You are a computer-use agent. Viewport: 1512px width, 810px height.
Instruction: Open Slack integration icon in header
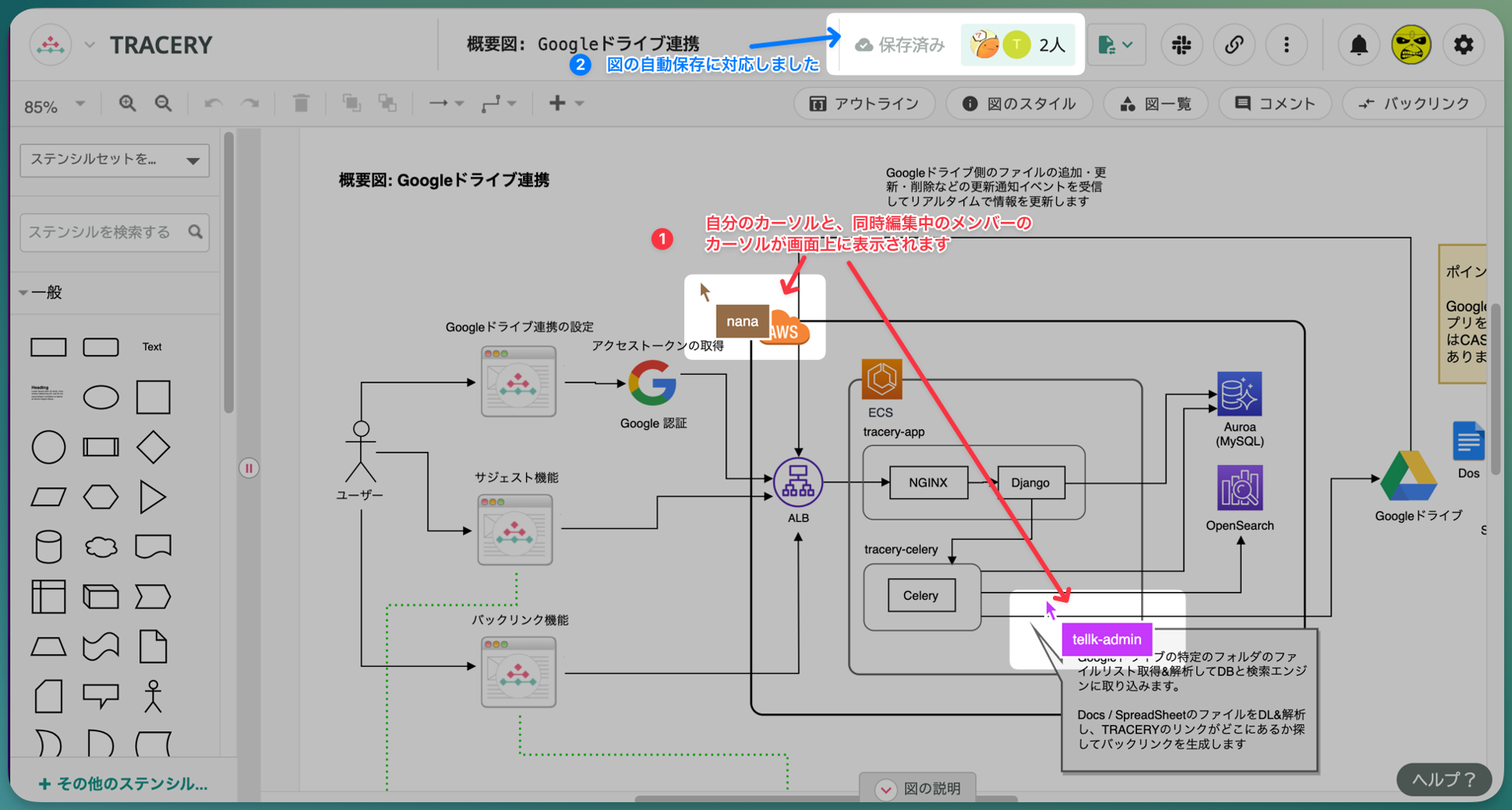point(1181,45)
